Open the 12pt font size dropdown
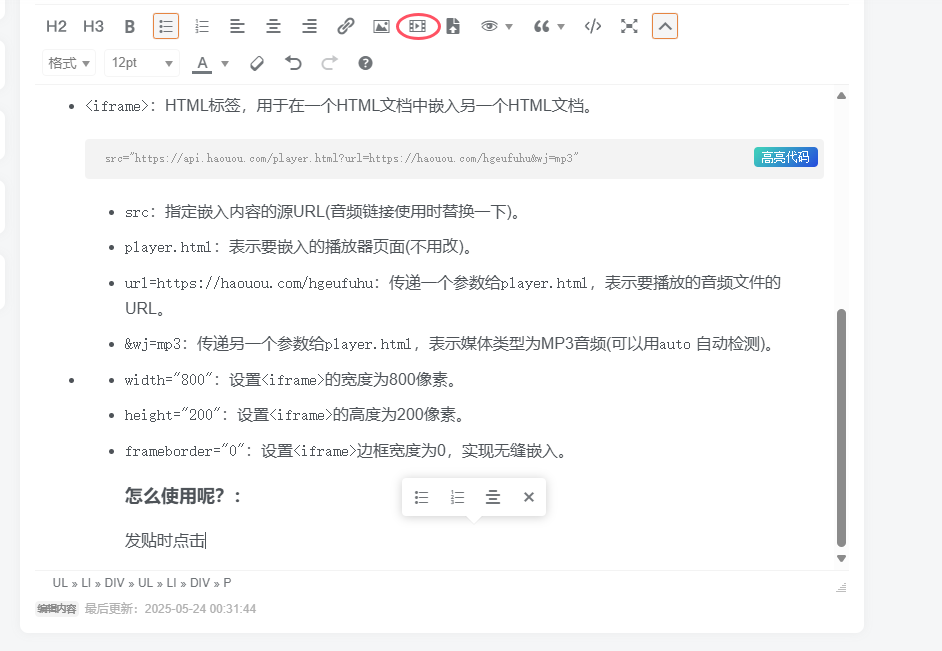Image resolution: width=942 pixels, height=651 pixels. [x=142, y=63]
